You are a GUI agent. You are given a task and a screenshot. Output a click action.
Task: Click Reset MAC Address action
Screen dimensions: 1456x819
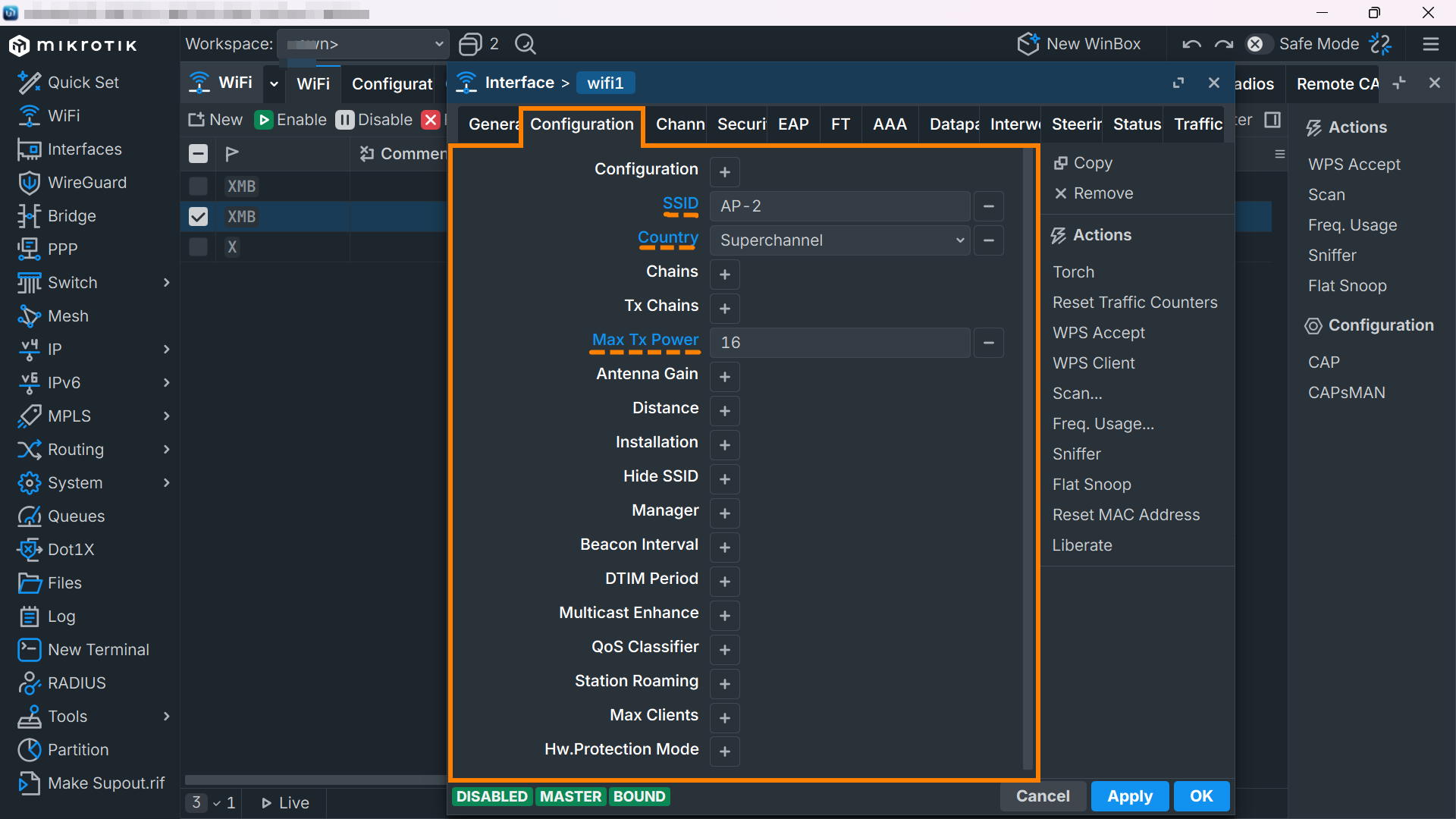(x=1126, y=515)
